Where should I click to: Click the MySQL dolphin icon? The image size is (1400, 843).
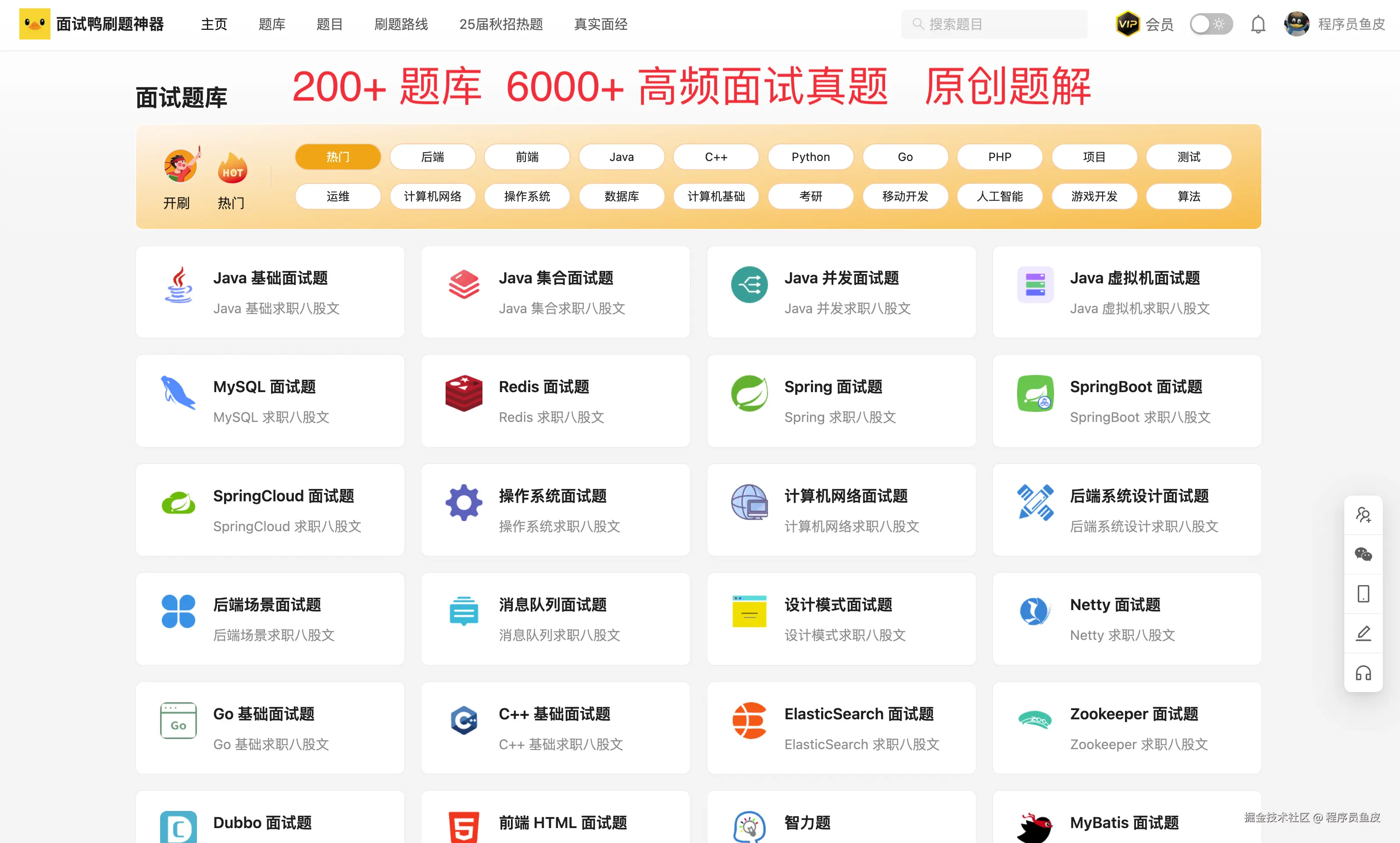tap(178, 393)
